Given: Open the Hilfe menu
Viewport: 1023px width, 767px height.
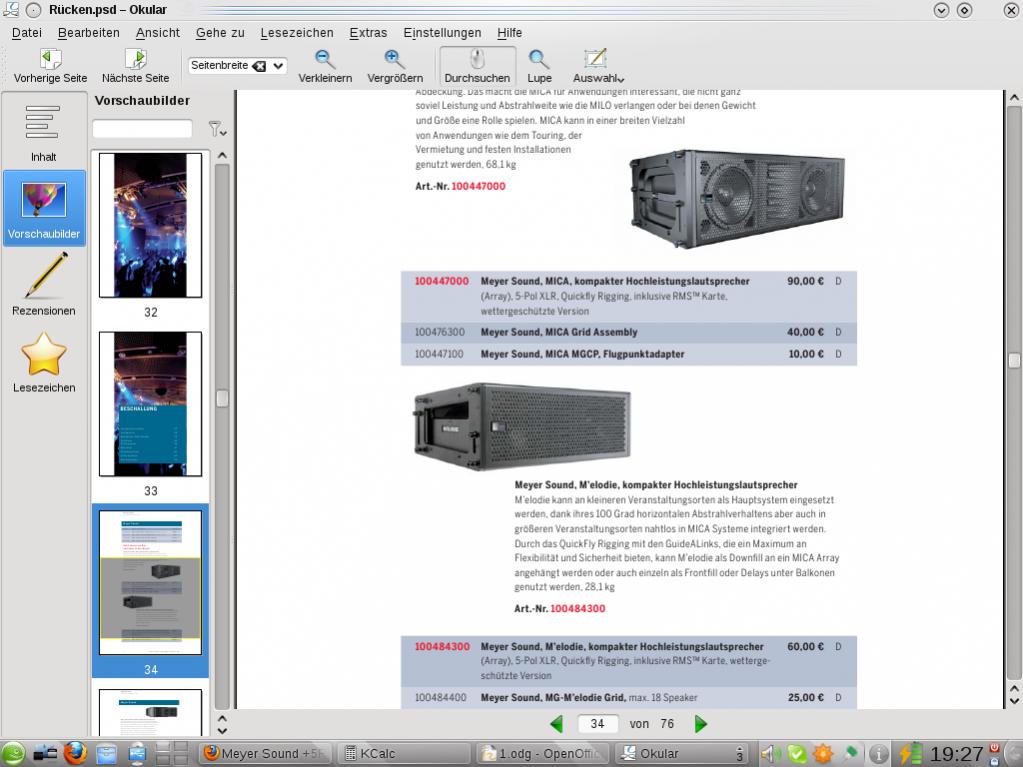Looking at the screenshot, I should tap(510, 33).
